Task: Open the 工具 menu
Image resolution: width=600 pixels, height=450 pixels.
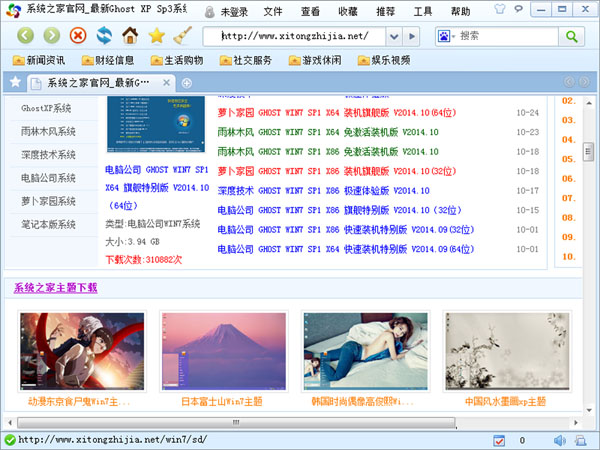Action: 423,12
